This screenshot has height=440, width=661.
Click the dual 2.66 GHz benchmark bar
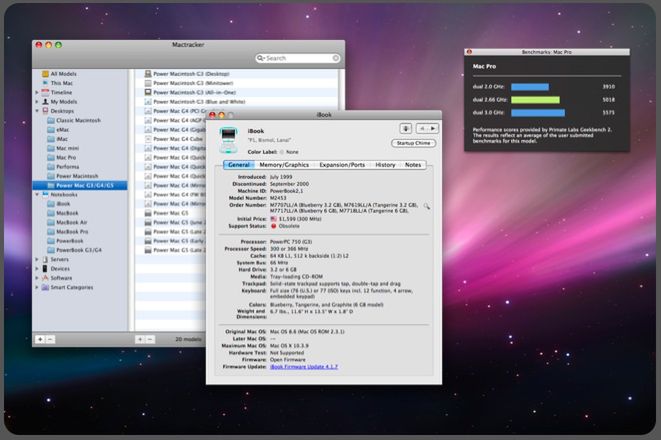click(x=535, y=100)
